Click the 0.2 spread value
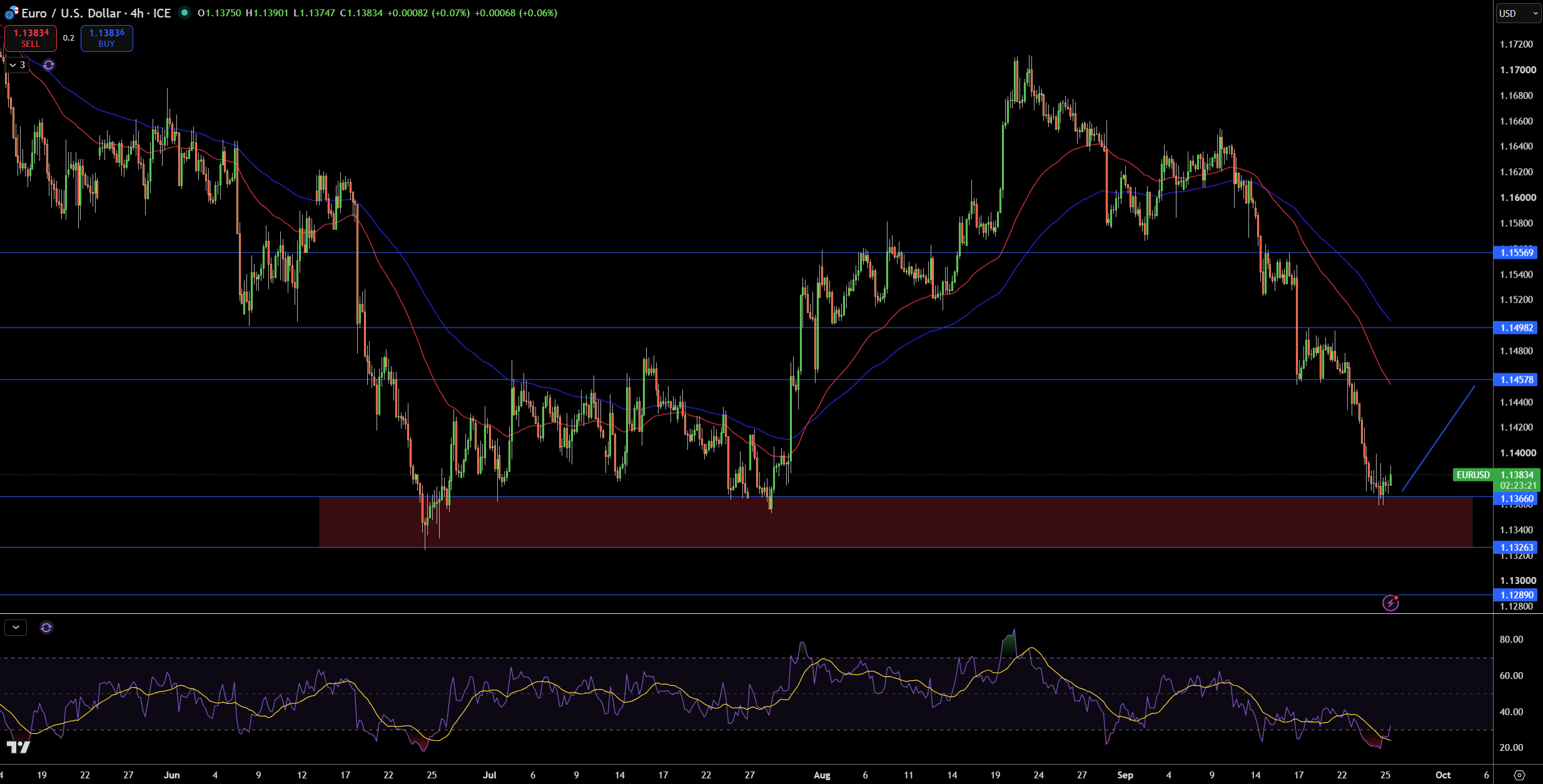Image resolution: width=1543 pixels, height=784 pixels. pyautogui.click(x=69, y=38)
